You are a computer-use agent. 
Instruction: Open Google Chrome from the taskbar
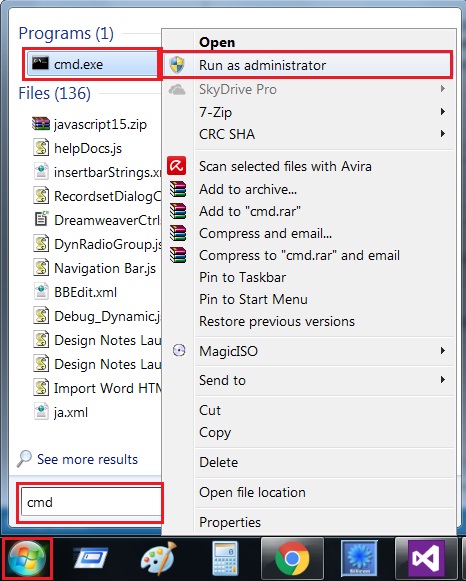tap(292, 558)
